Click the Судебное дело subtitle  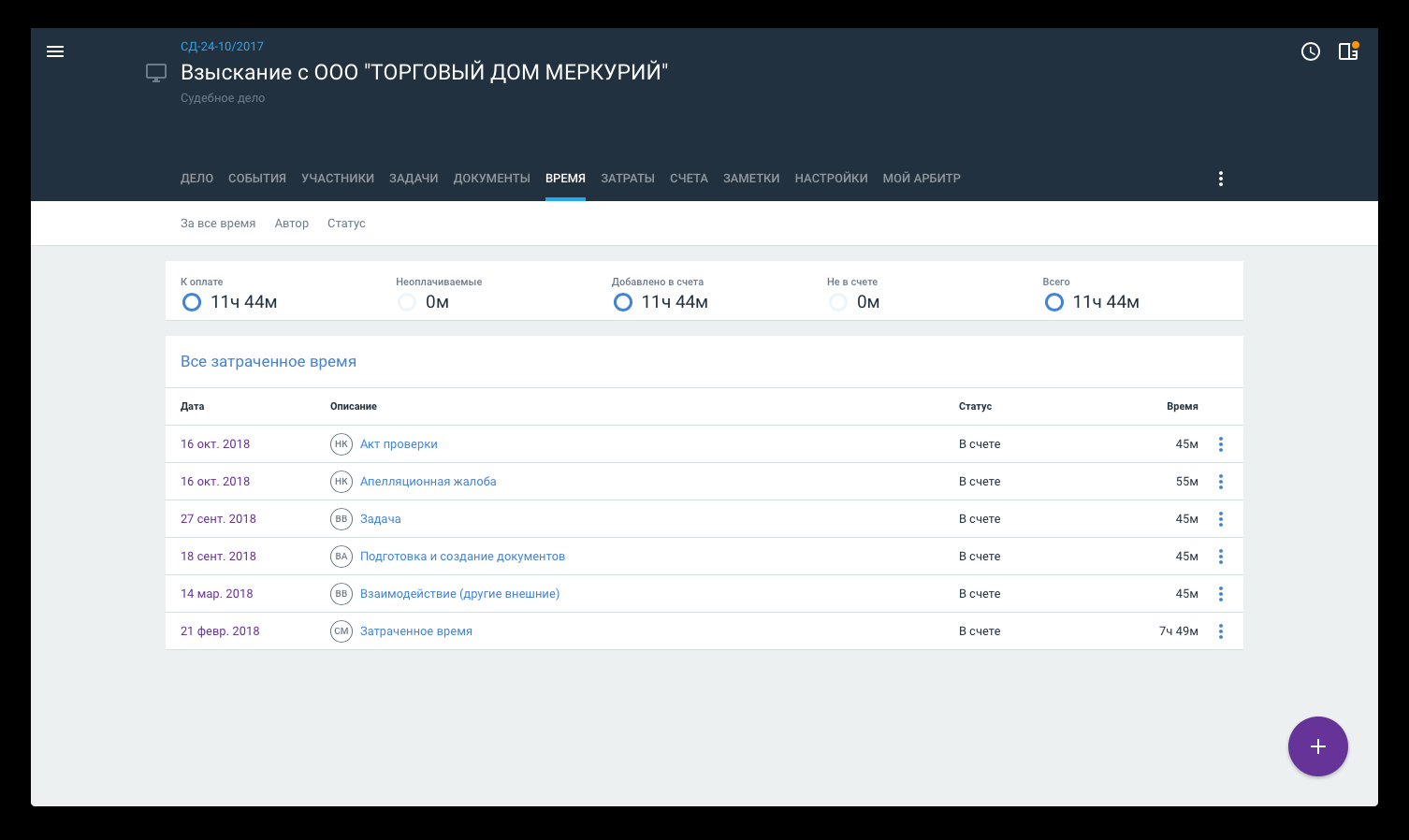tap(223, 98)
